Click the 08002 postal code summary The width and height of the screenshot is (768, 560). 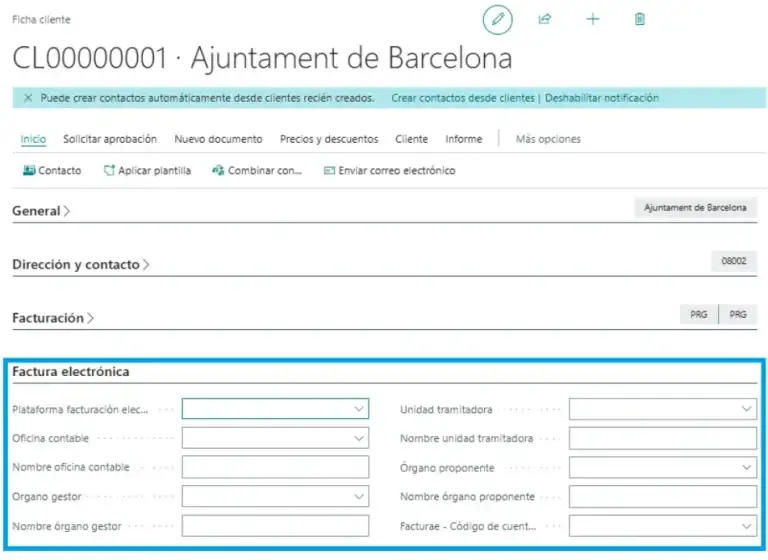734,261
